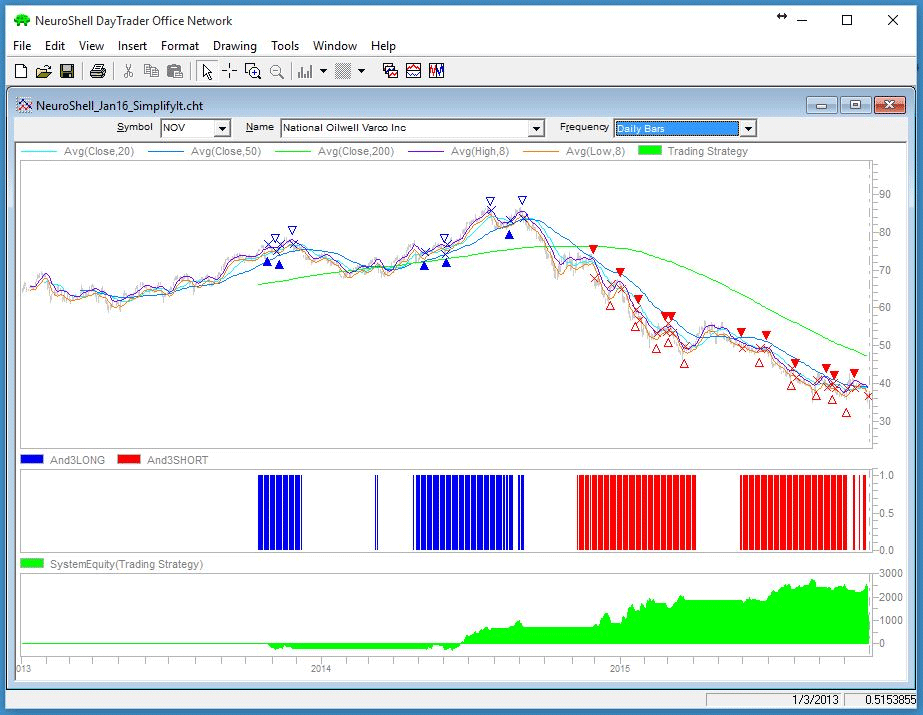Open the Name dropdown list
This screenshot has width=923, height=715.
coord(536,128)
